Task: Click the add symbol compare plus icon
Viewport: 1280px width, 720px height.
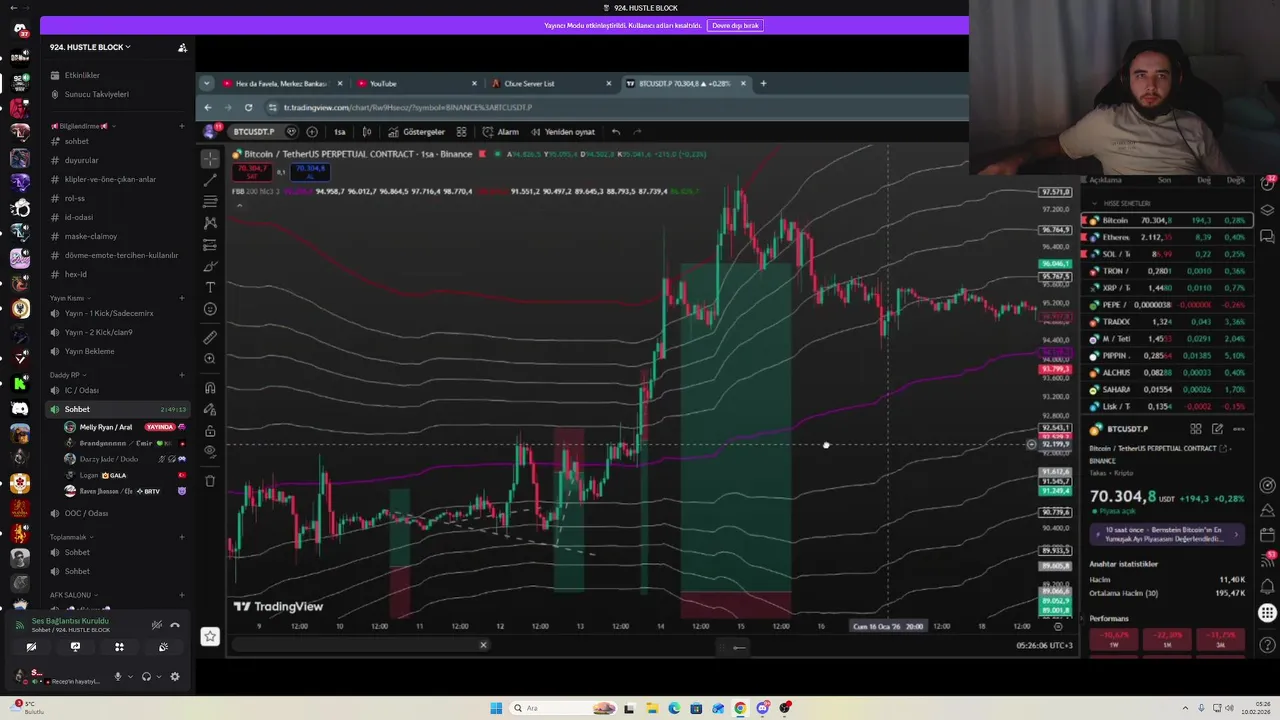Action: tap(312, 131)
